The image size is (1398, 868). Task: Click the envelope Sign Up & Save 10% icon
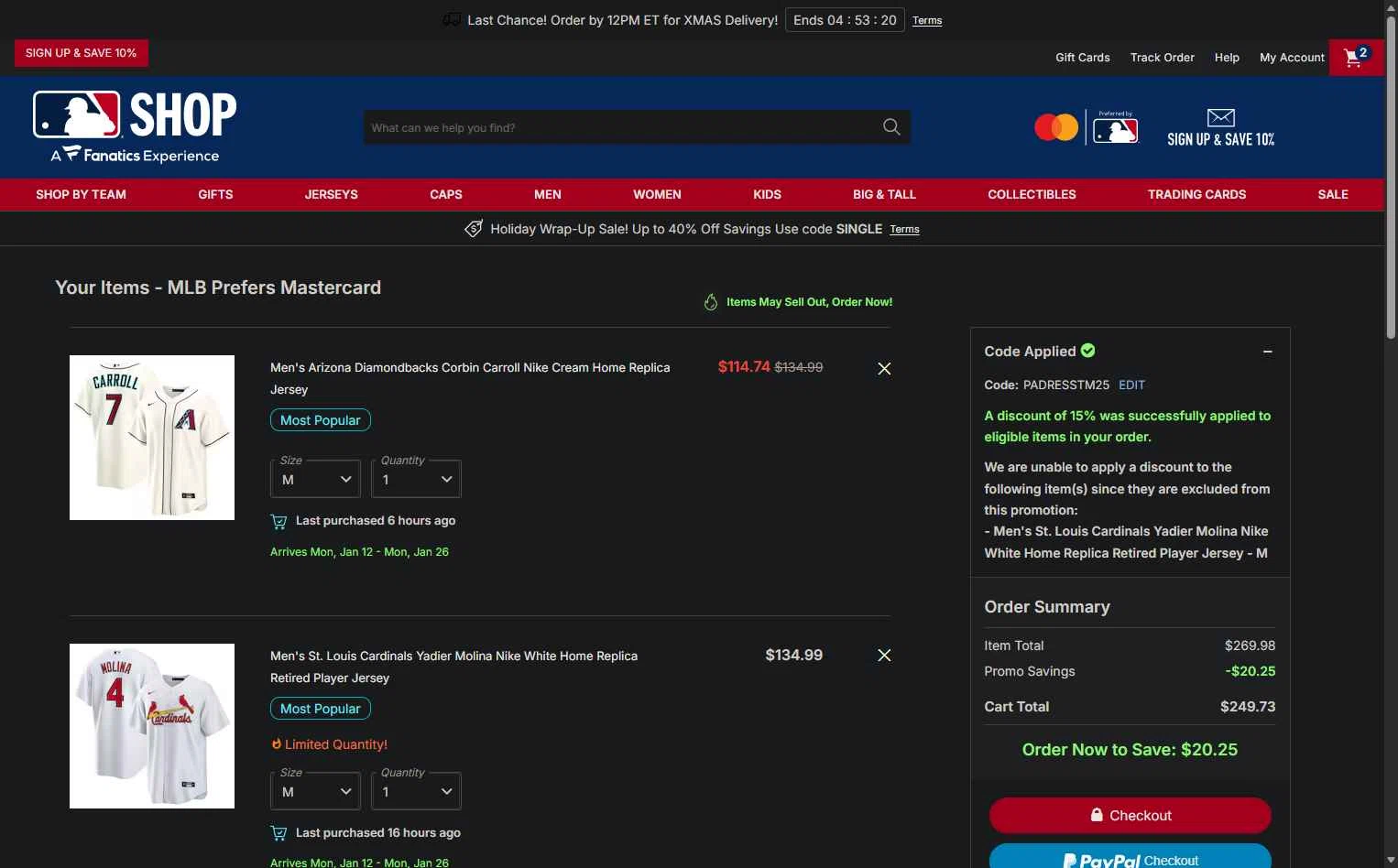pos(1220,117)
